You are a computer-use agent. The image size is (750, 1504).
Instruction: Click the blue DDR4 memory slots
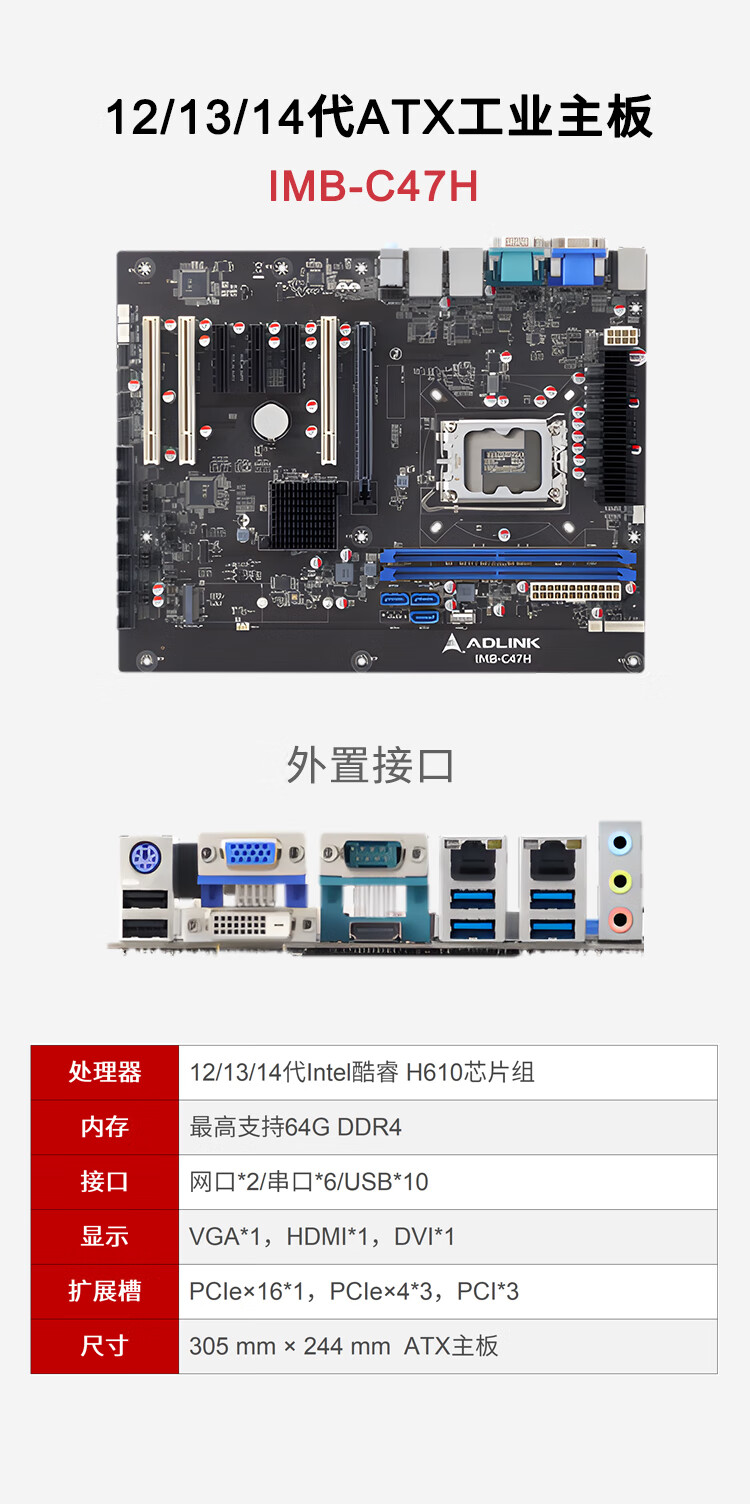click(507, 563)
